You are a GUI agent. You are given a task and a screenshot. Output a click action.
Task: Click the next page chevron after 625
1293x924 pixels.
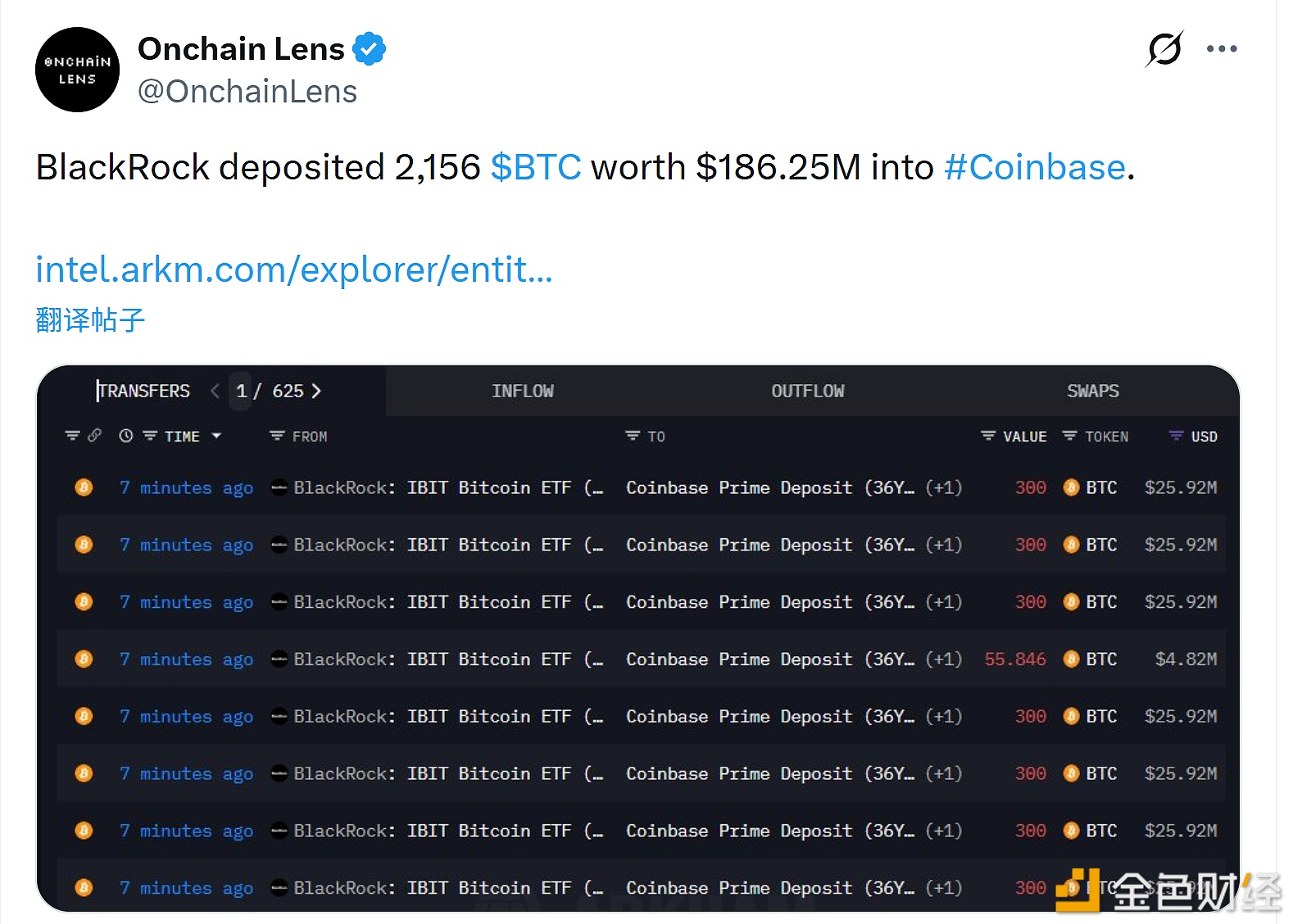click(x=318, y=391)
